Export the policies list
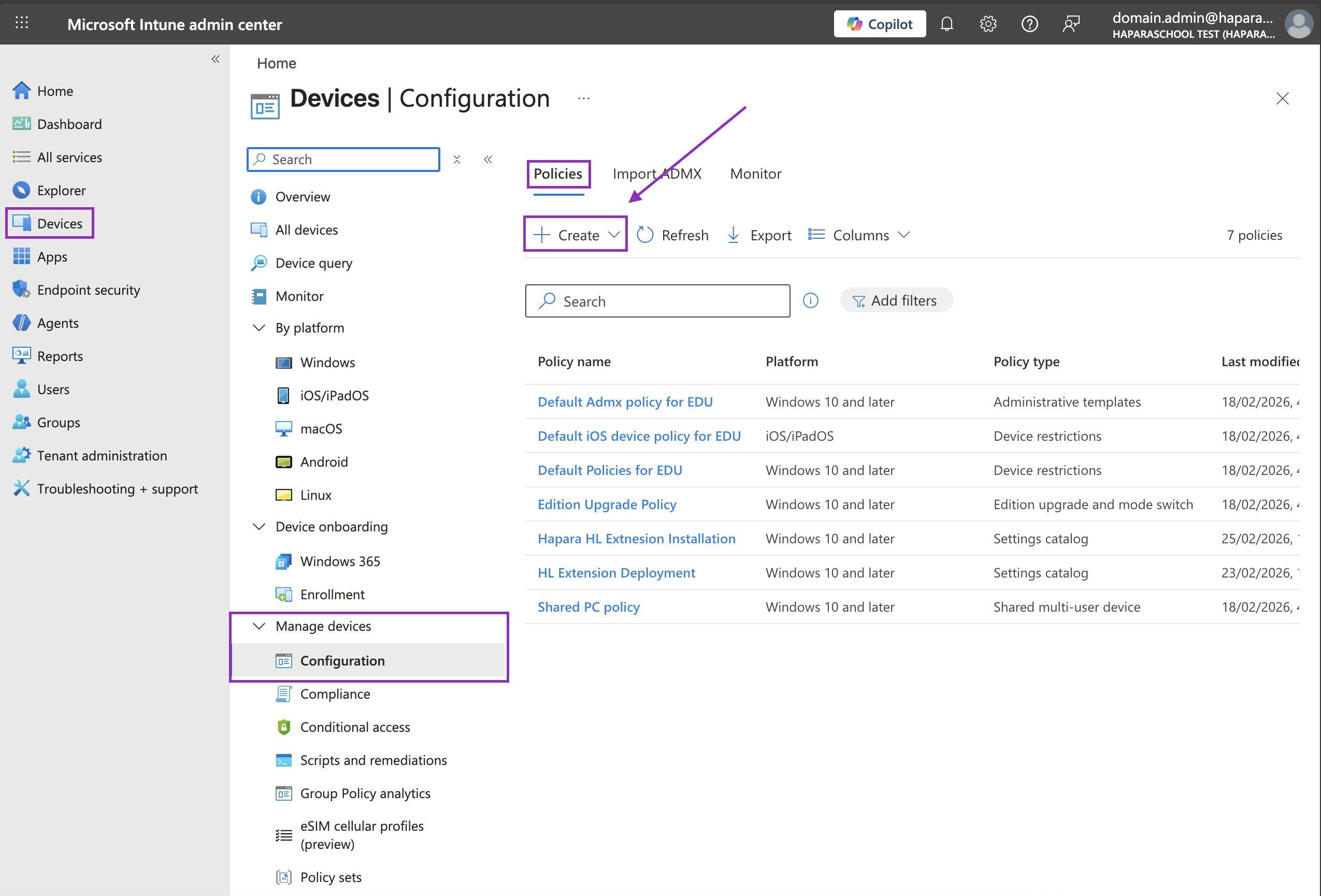The height and width of the screenshot is (896, 1321). (759, 235)
